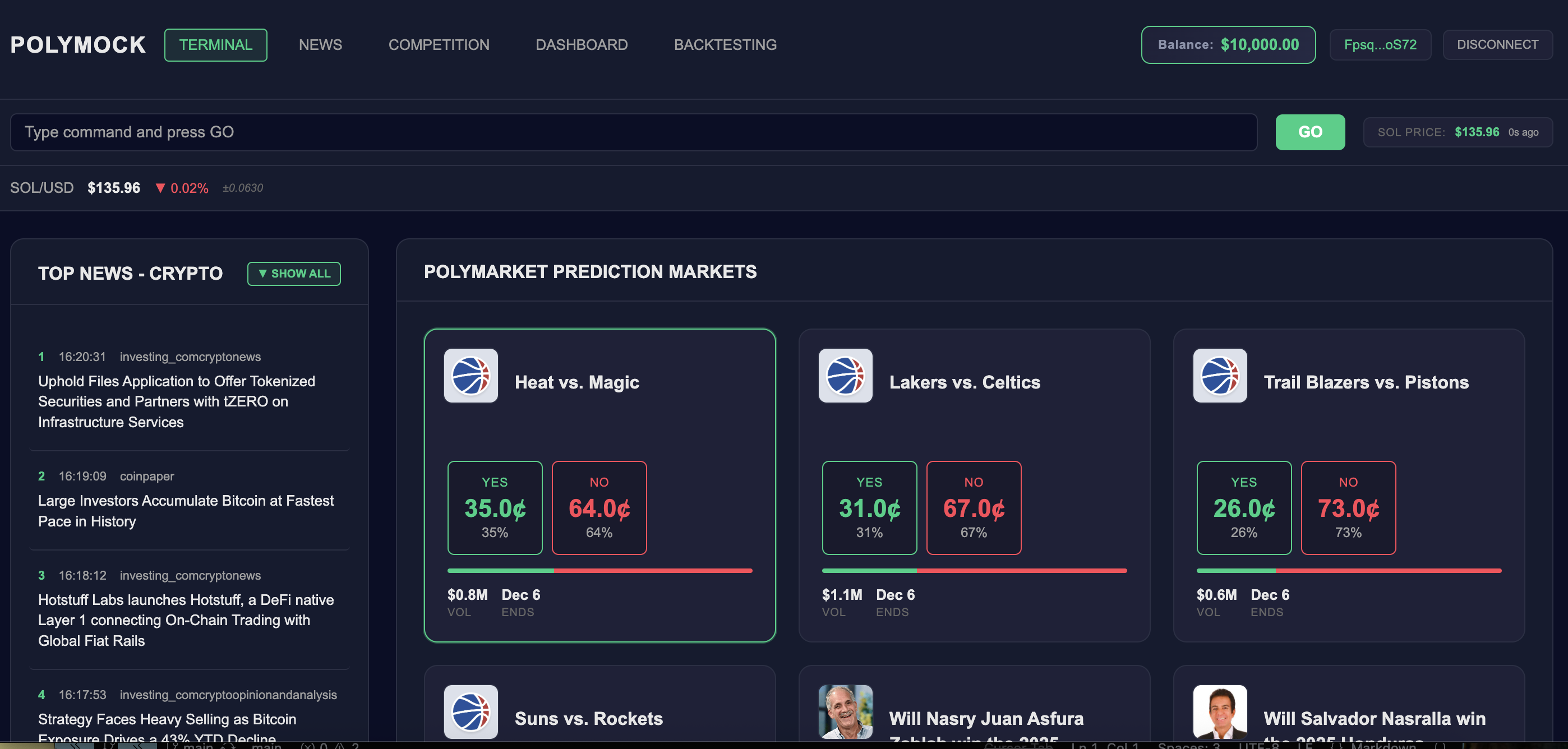Screen dimensions: 1568x749
Task: Click Salvador Nasralla's photo thumbnail
Action: [1220, 712]
